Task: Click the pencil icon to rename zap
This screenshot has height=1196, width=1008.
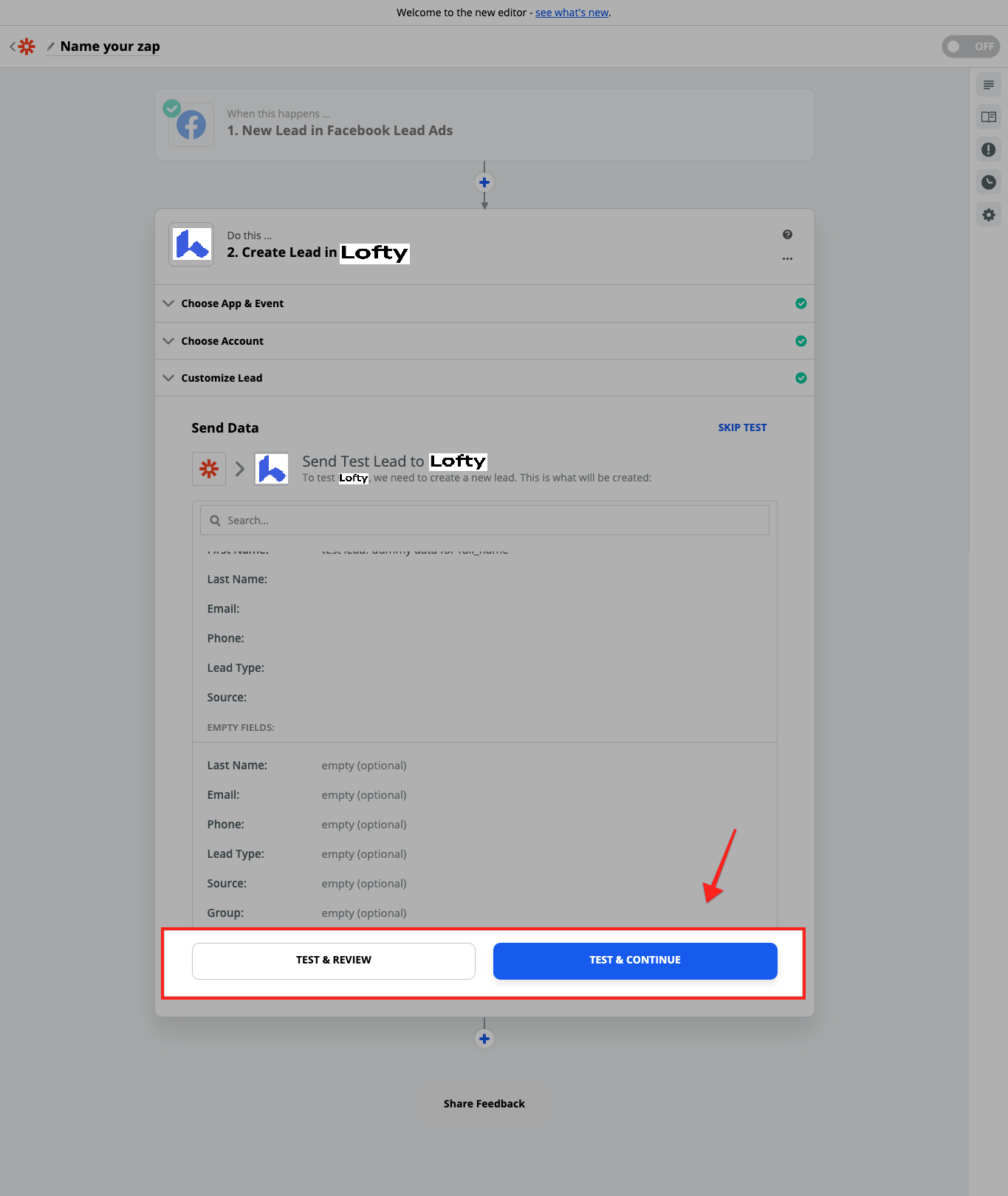Action: 51,47
